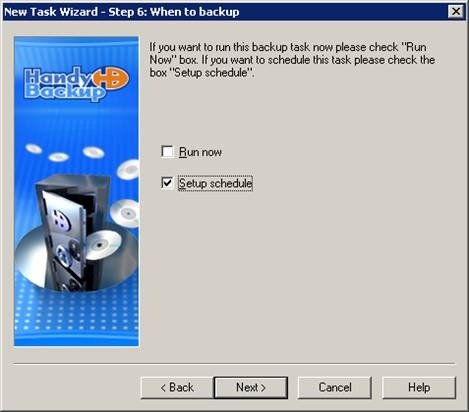Click the instruction paragraph about Run Now

[292, 60]
